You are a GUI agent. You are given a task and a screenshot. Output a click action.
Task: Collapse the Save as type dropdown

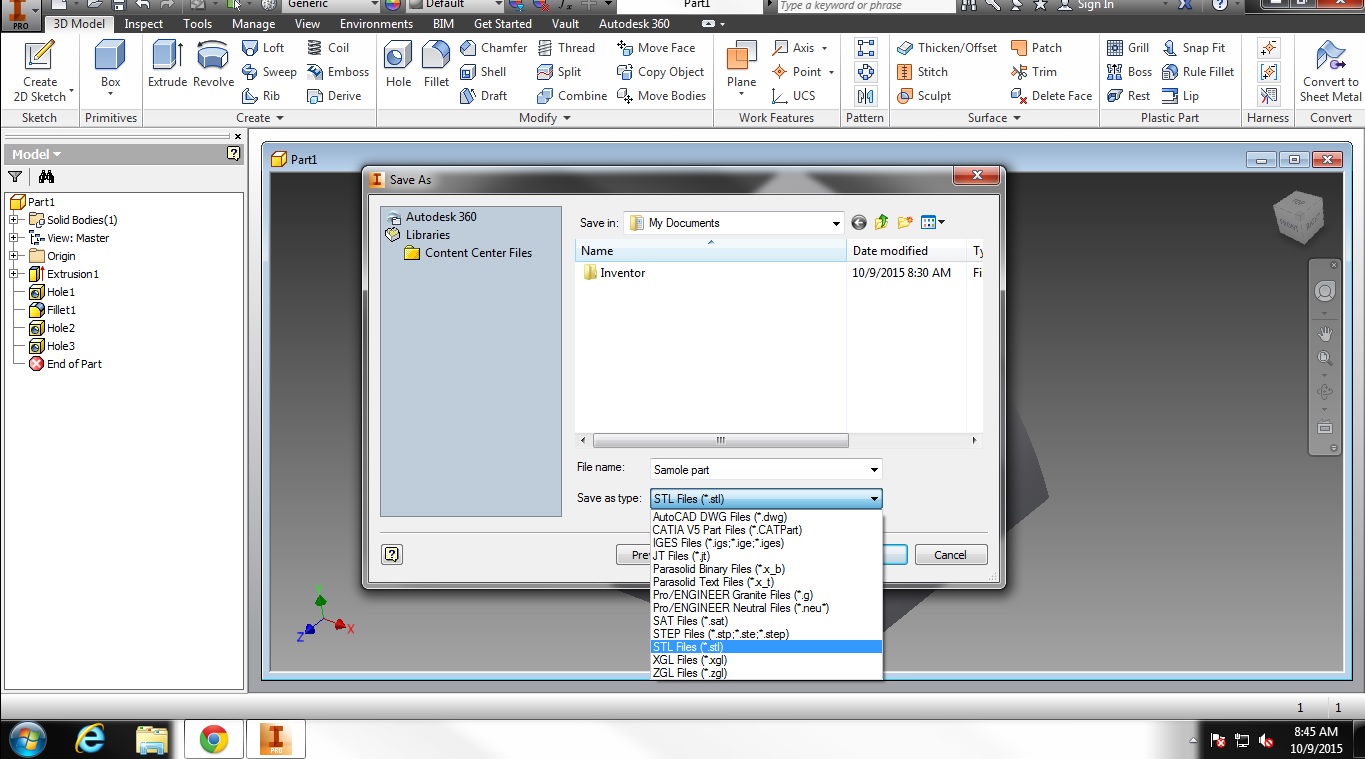pos(874,499)
